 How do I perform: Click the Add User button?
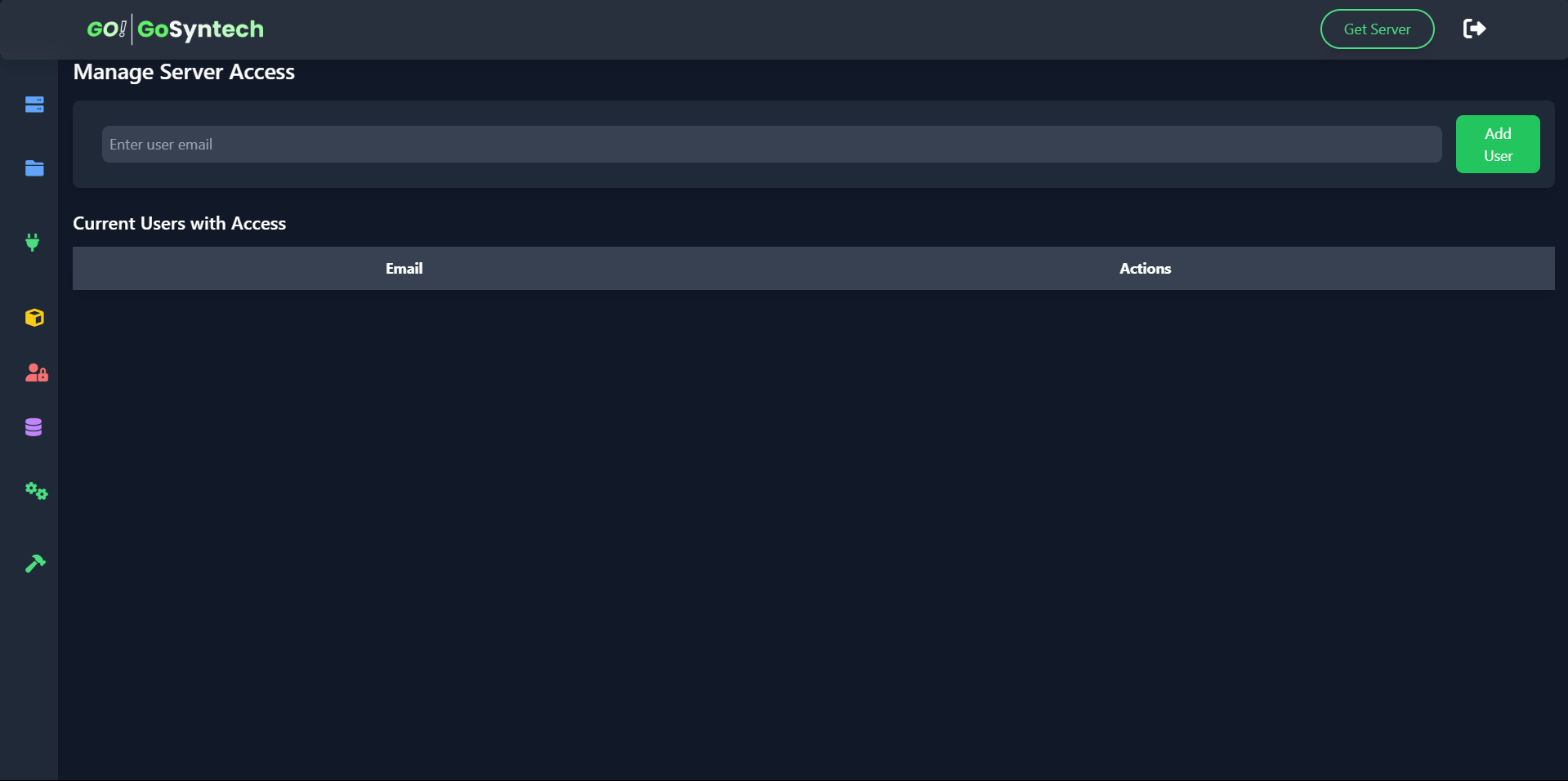(1498, 145)
